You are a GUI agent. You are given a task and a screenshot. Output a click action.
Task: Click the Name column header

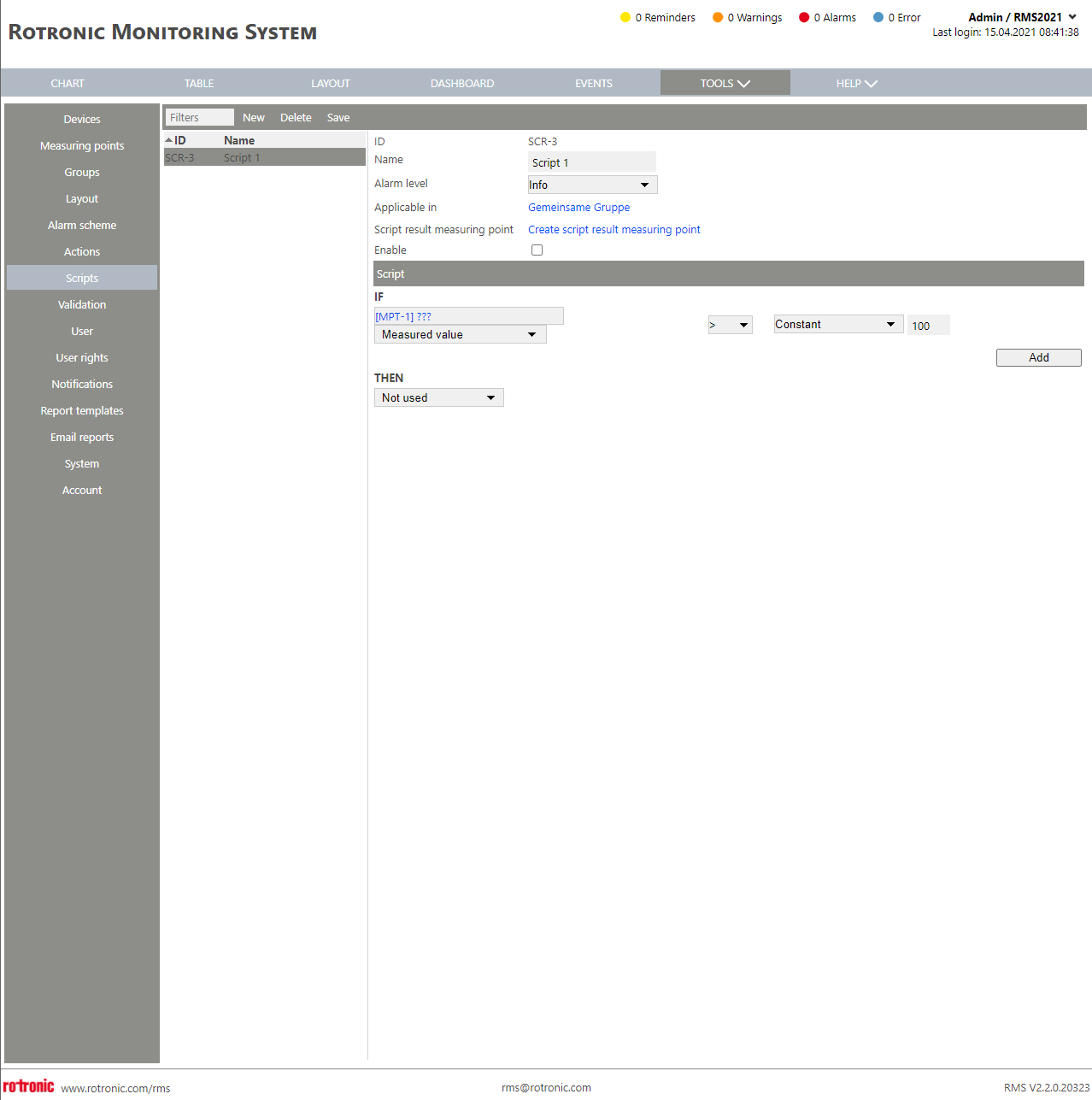point(239,140)
